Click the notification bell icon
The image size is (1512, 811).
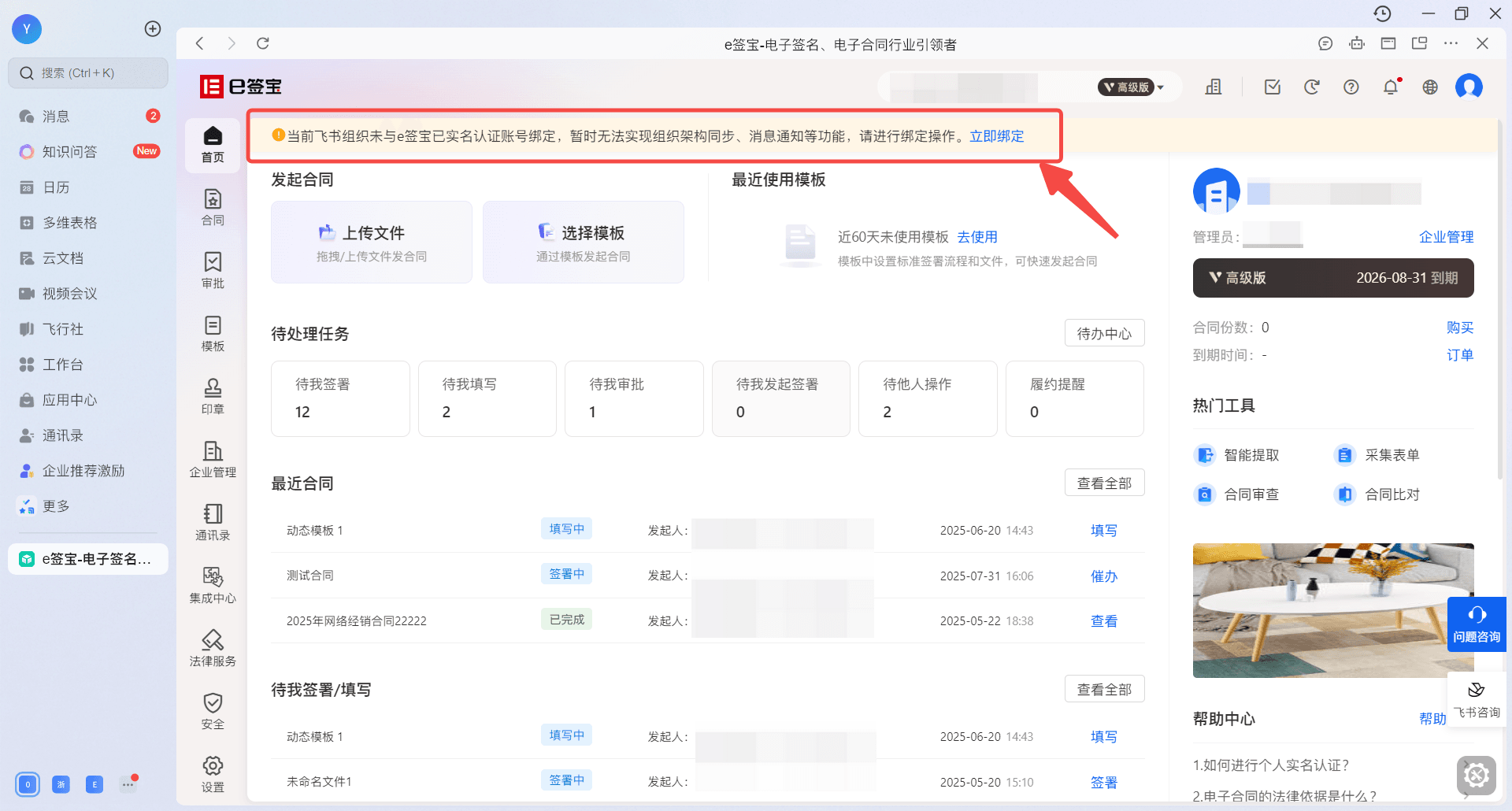(x=1391, y=87)
